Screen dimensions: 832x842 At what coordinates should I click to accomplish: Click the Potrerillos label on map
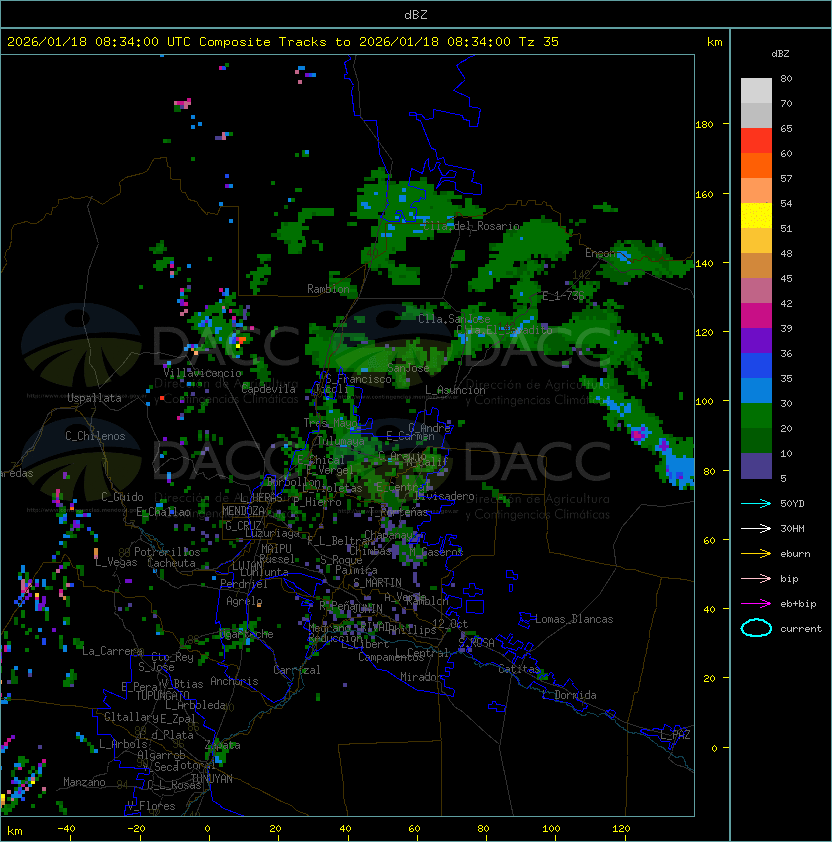167,552
